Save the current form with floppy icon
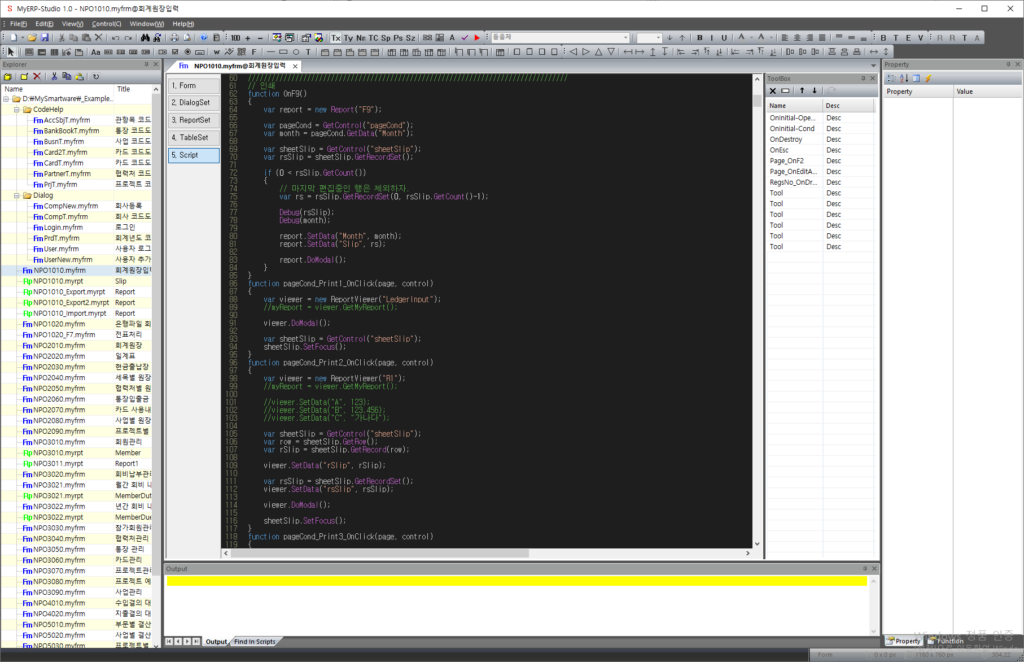1024x662 pixels. [x=44, y=38]
